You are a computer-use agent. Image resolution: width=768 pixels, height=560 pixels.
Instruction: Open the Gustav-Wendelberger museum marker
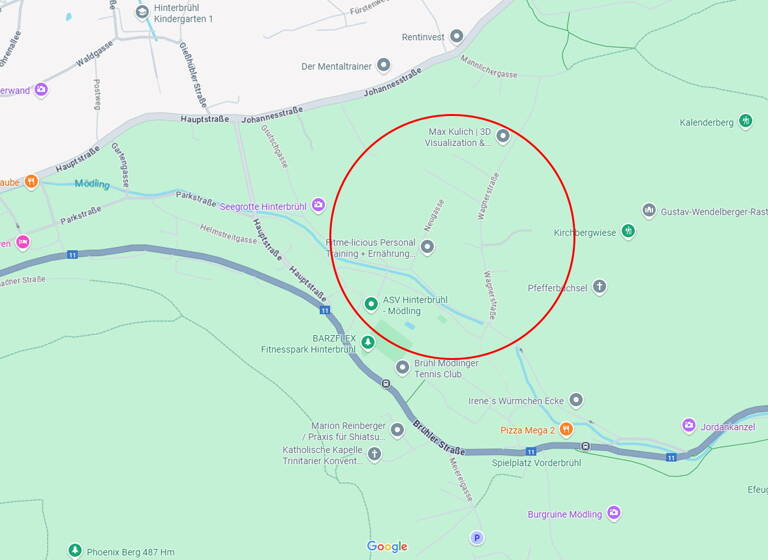pos(649,211)
